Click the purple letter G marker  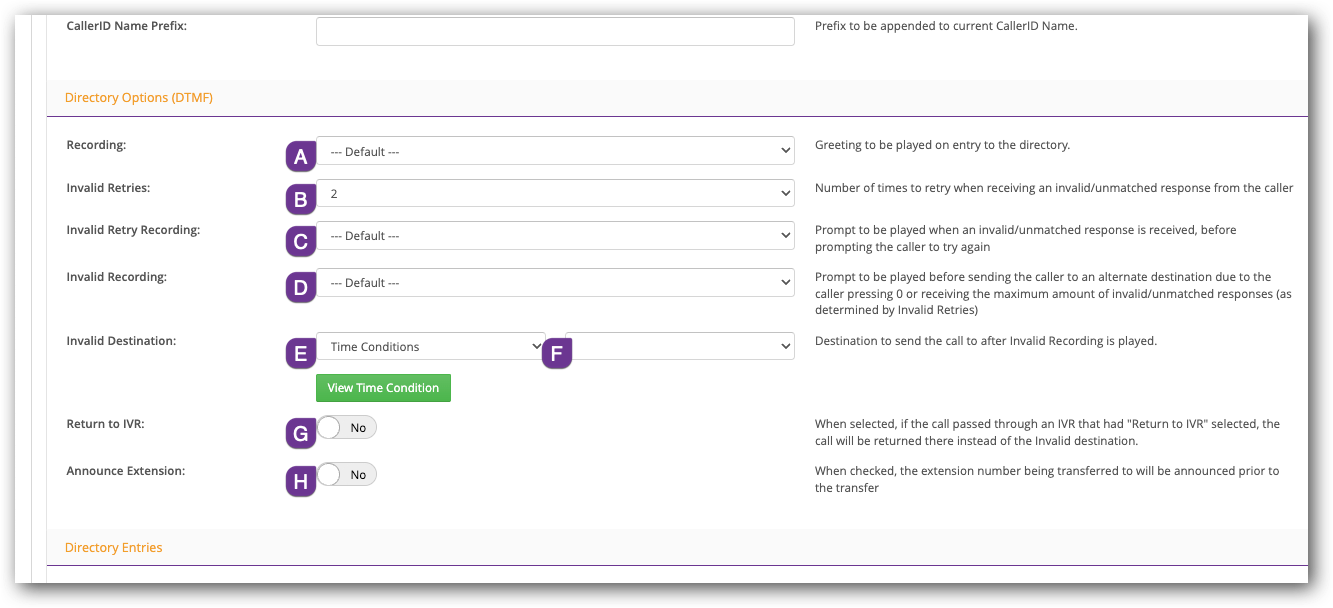(300, 433)
